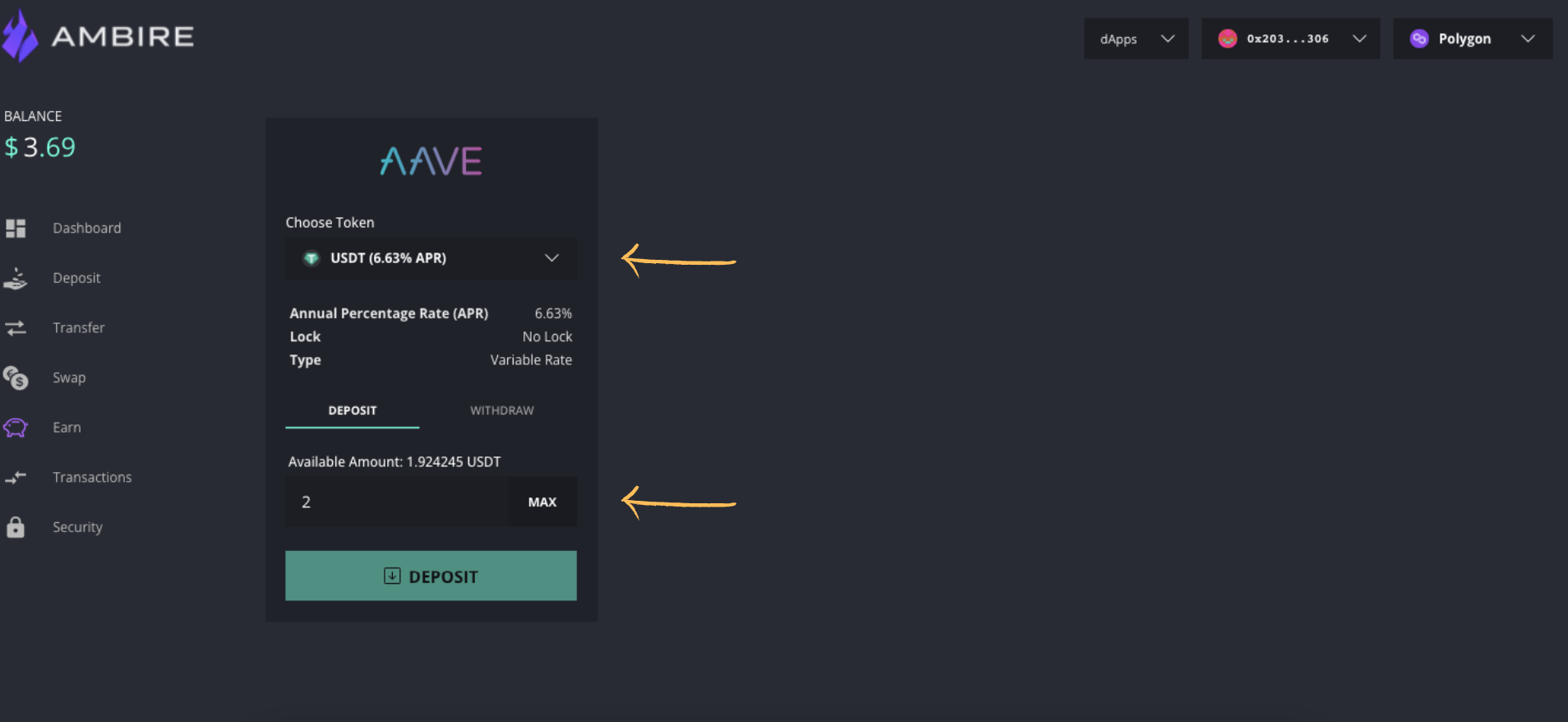Click the Ambire flame logo
The height and width of the screenshot is (722, 1568).
coord(20,36)
